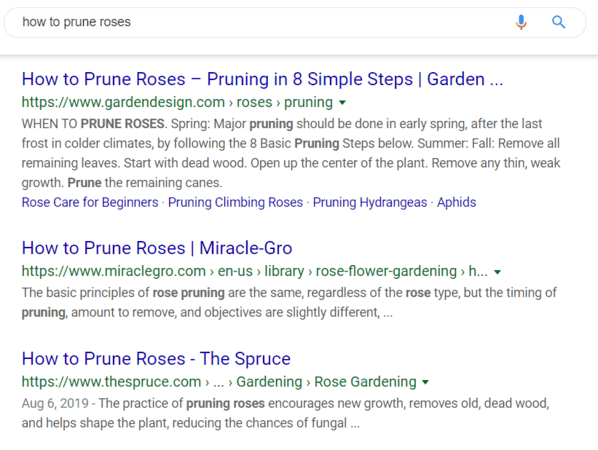This screenshot has height=450, width=598.
Task: Click the miraclegro.com green URL text
Action: (x=255, y=271)
